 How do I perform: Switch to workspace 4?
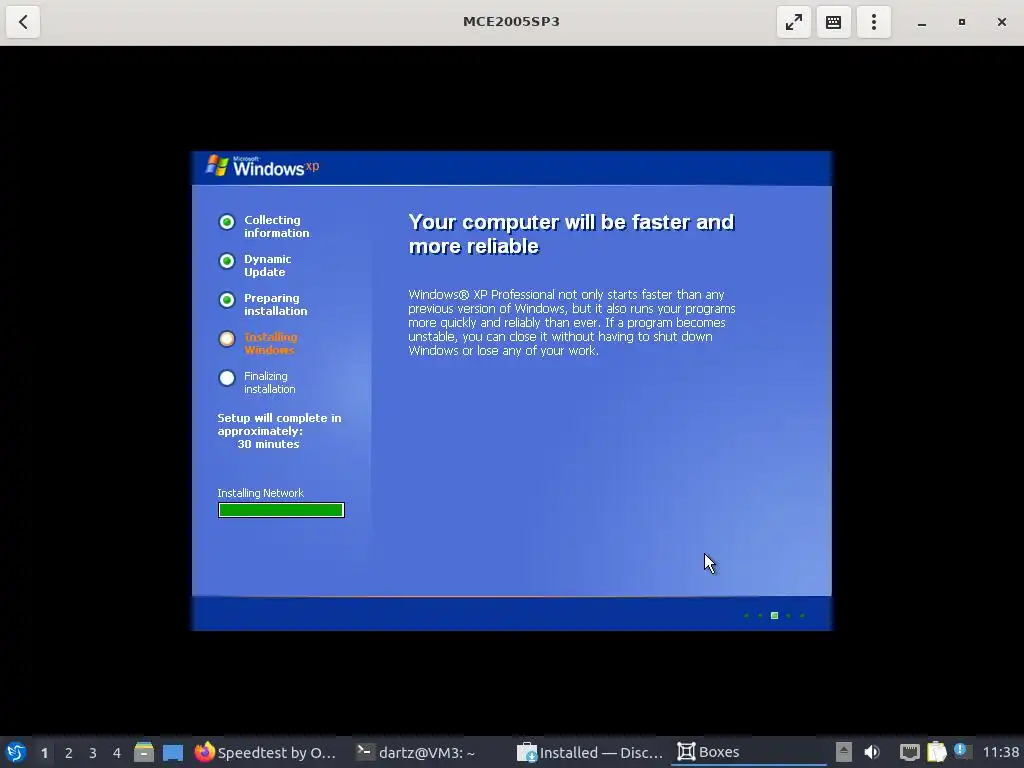point(117,753)
